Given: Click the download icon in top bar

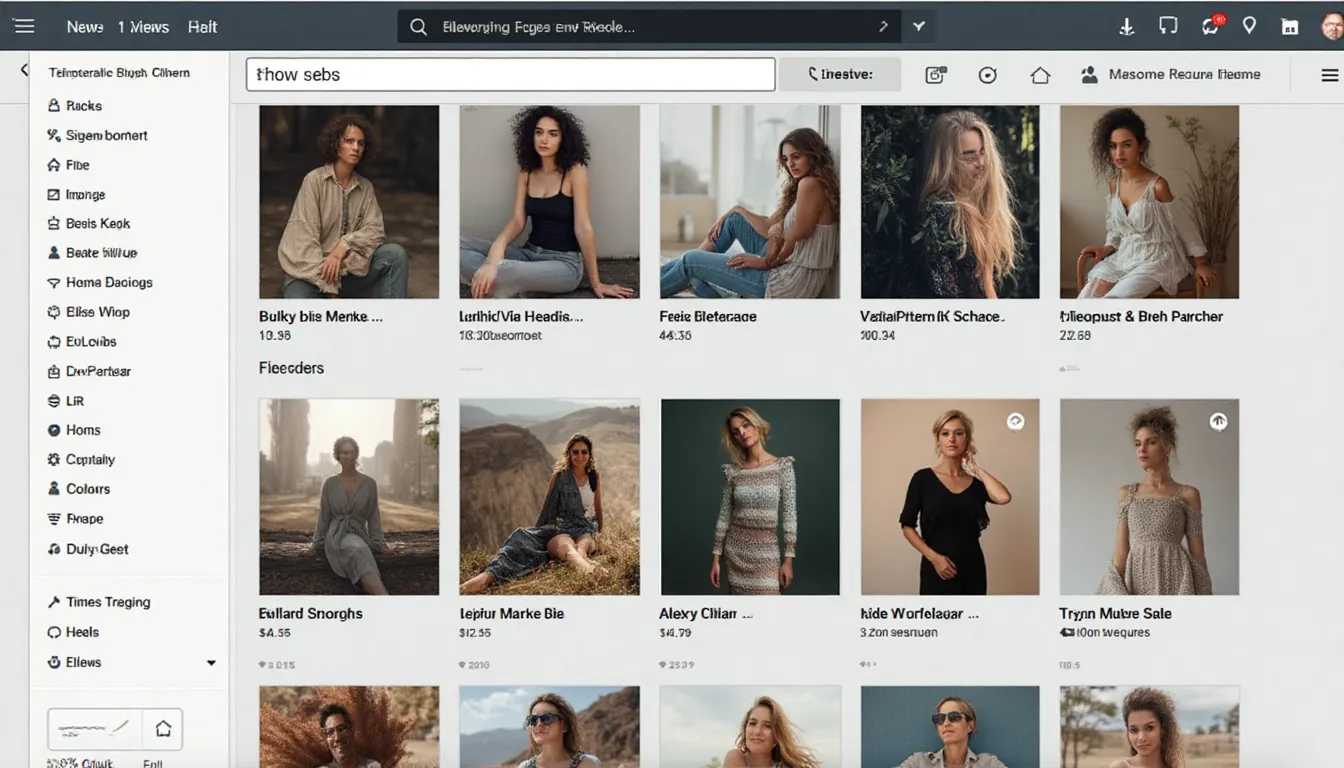Looking at the screenshot, I should coord(1127,27).
